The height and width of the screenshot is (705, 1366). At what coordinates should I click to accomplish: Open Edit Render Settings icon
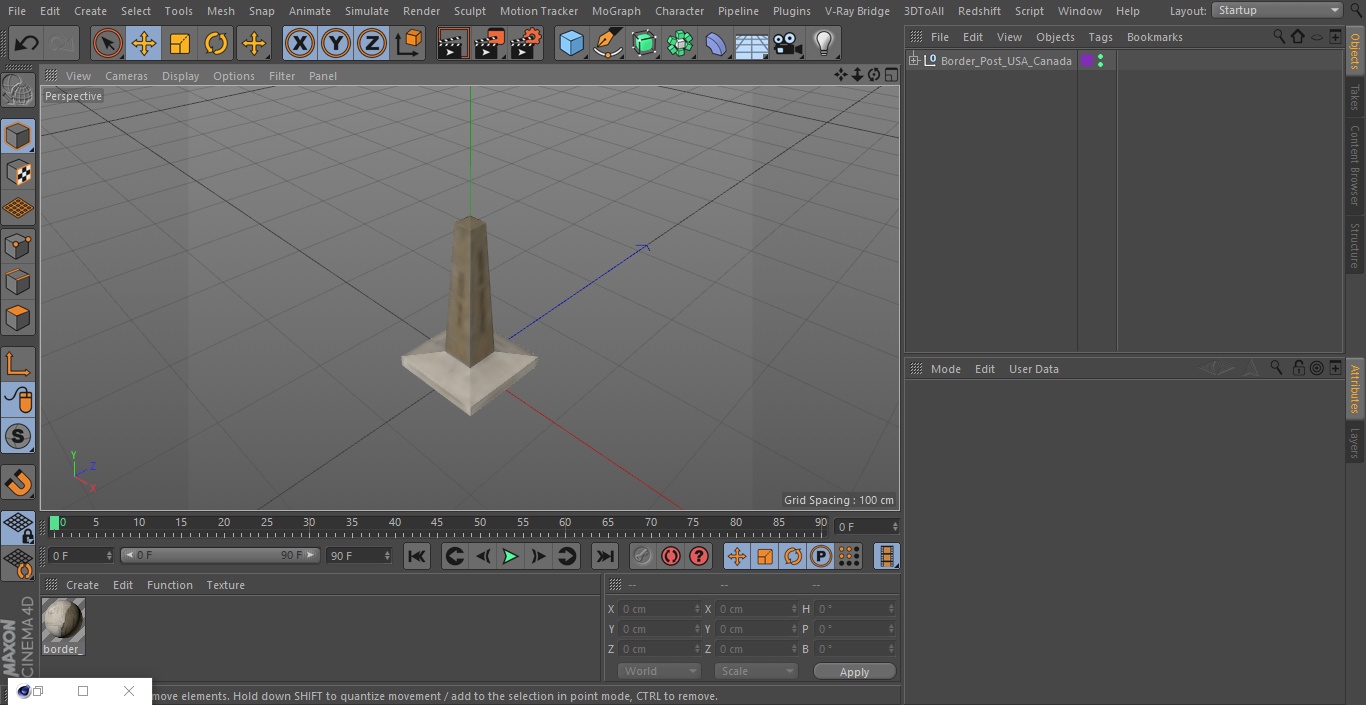pyautogui.click(x=526, y=43)
